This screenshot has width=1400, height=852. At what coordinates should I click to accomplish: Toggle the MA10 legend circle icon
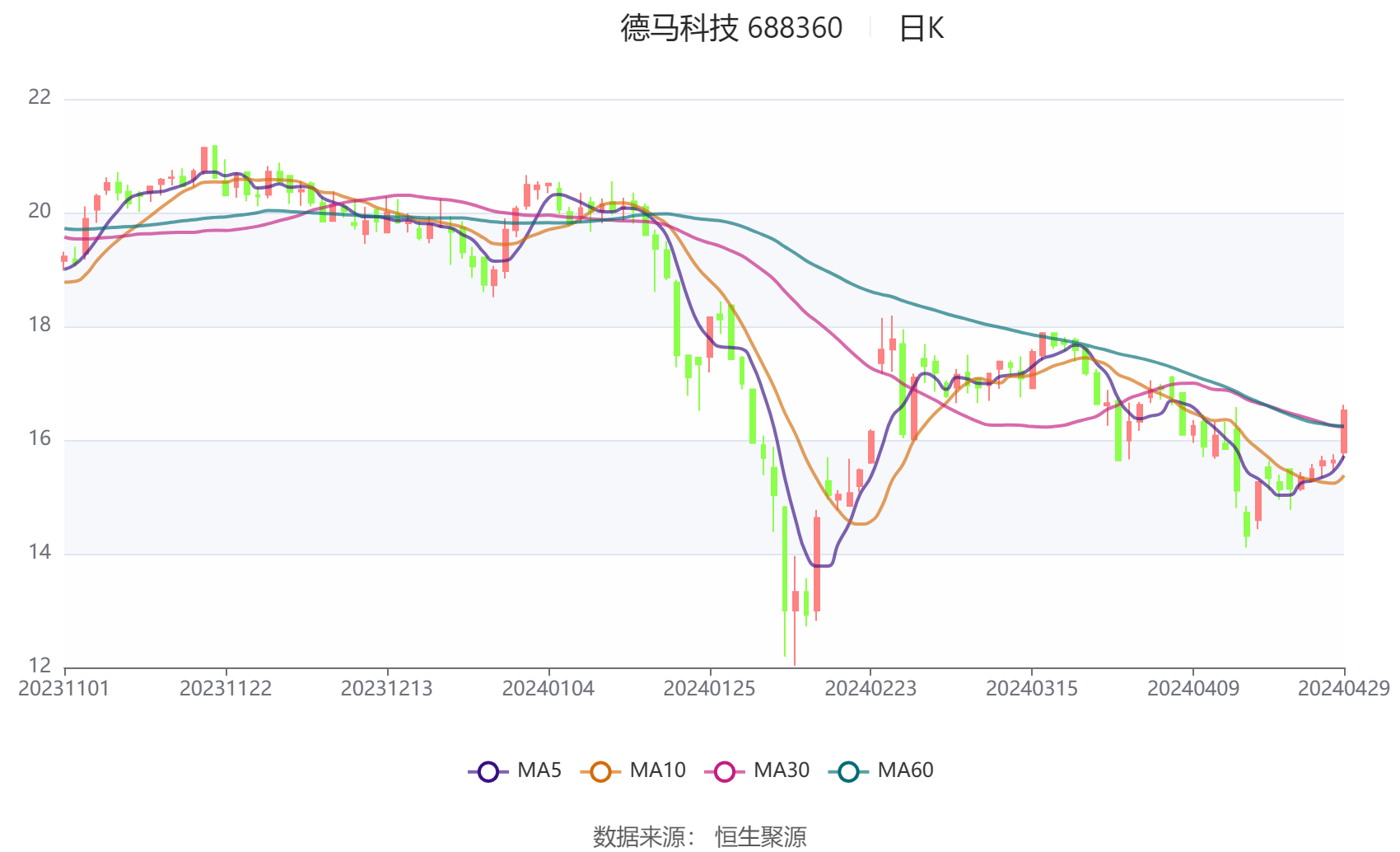[600, 771]
